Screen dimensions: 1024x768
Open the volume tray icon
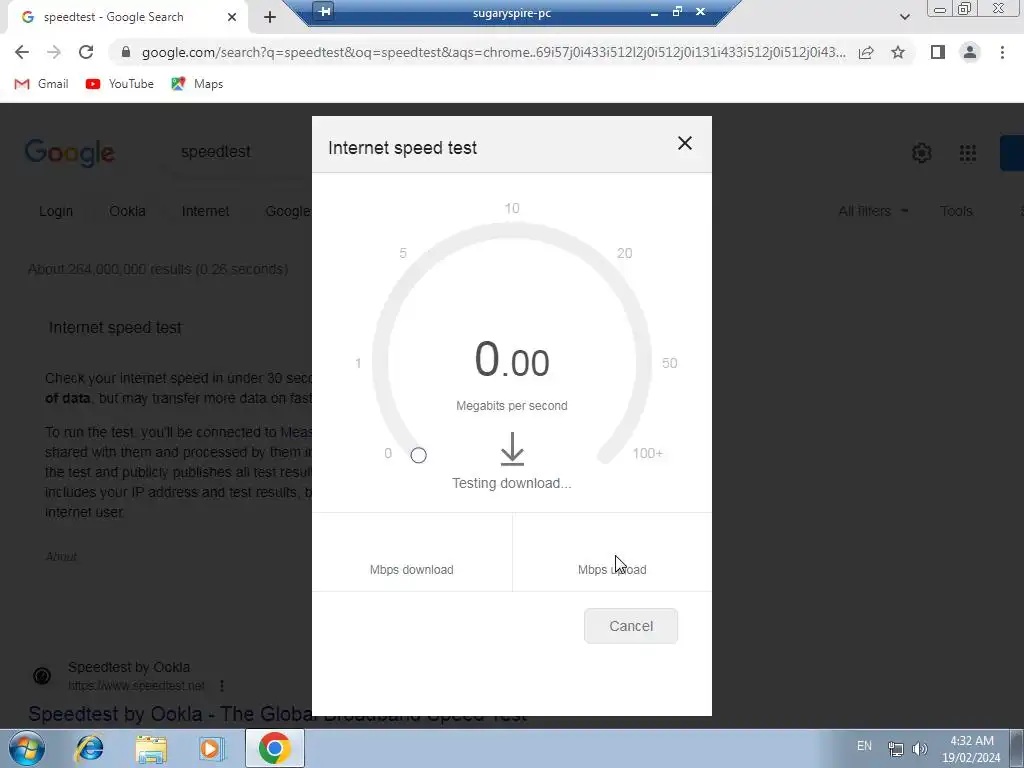(x=920, y=749)
